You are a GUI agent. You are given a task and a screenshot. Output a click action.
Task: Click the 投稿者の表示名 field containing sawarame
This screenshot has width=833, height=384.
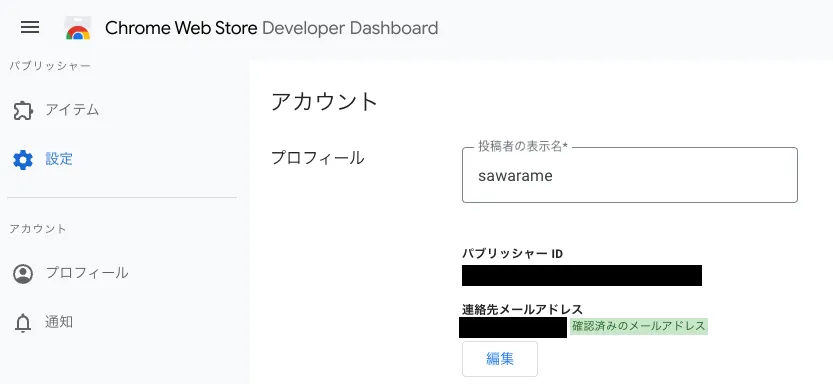pyautogui.click(x=630, y=175)
